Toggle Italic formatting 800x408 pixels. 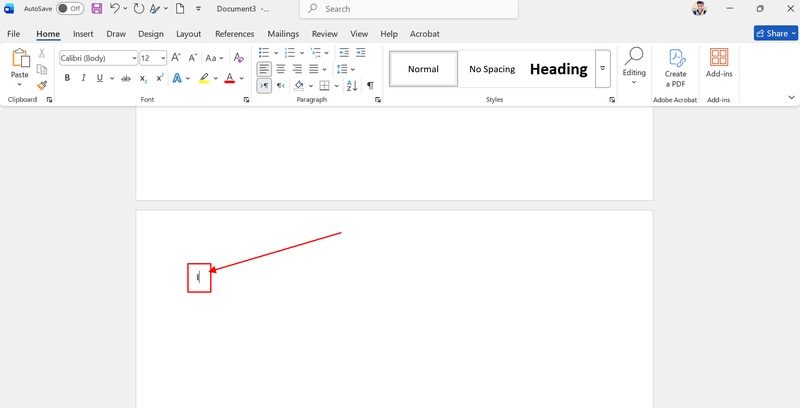click(84, 78)
